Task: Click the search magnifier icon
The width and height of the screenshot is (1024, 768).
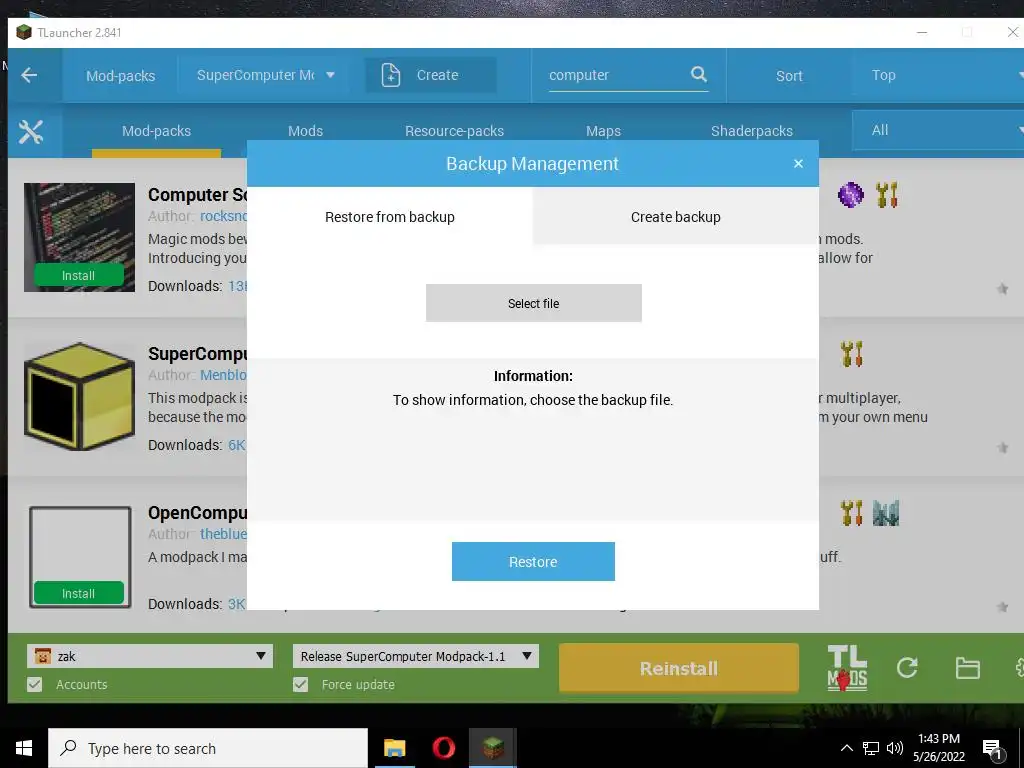Action: click(x=699, y=74)
